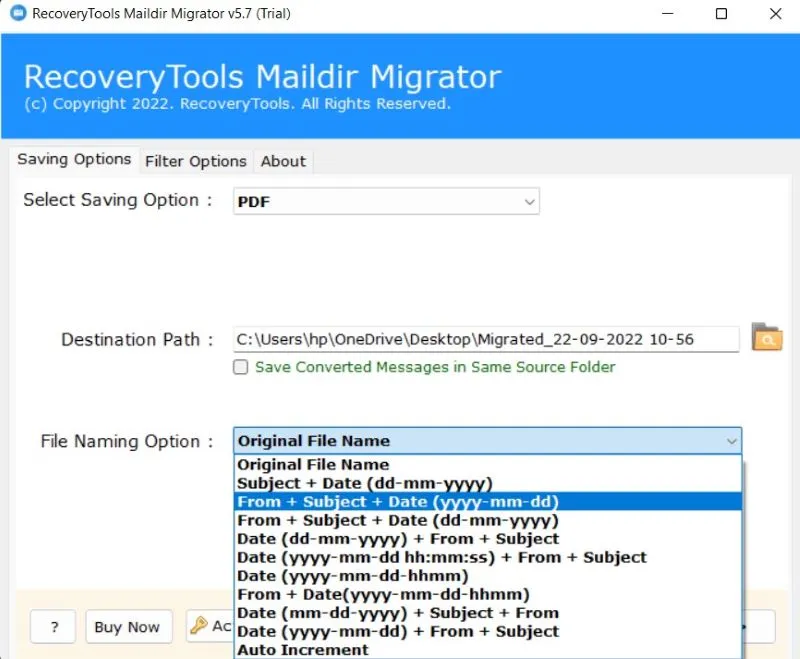Choose Date (yyyy-mm-dd hh:mm:ss) + From + Subject
The image size is (800, 659).
[x=441, y=557]
